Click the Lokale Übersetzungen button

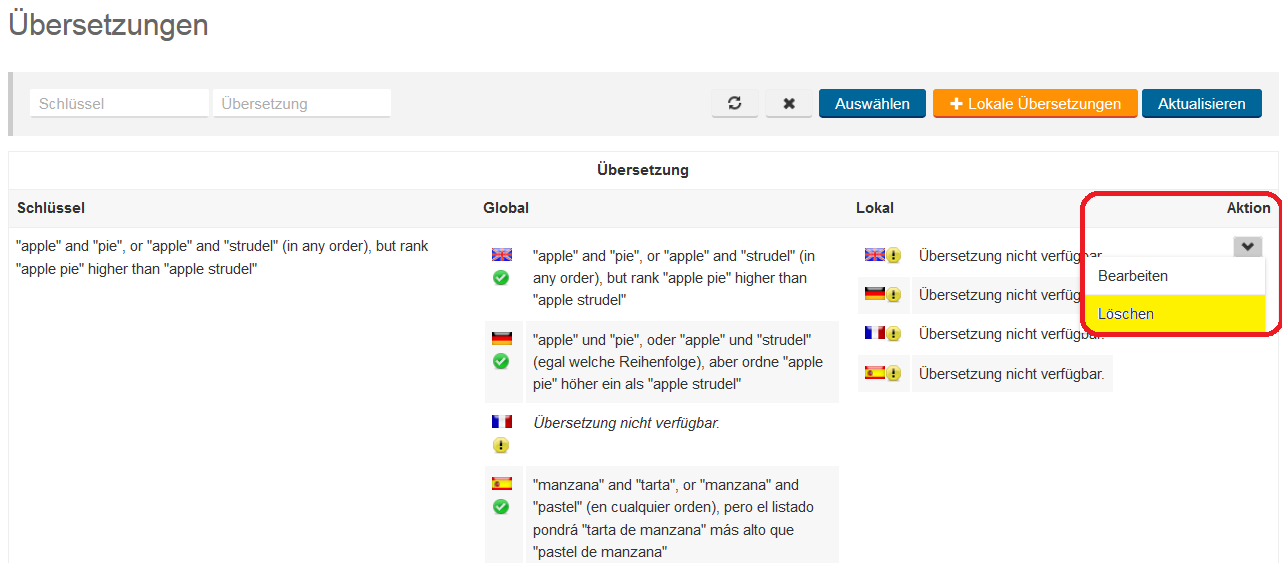(x=1035, y=104)
